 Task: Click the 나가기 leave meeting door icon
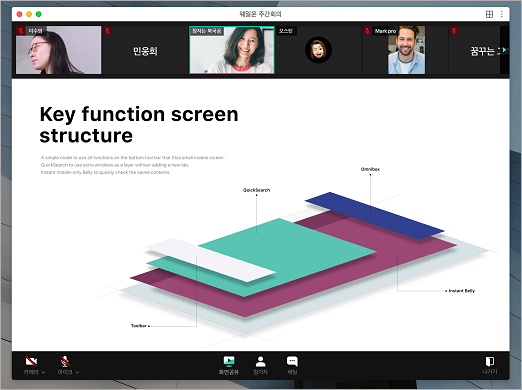490,361
